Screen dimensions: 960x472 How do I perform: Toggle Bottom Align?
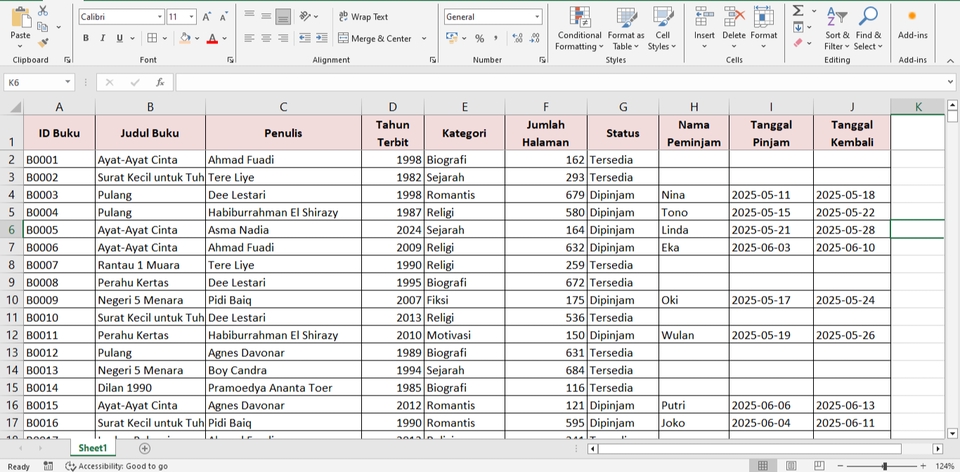click(282, 17)
